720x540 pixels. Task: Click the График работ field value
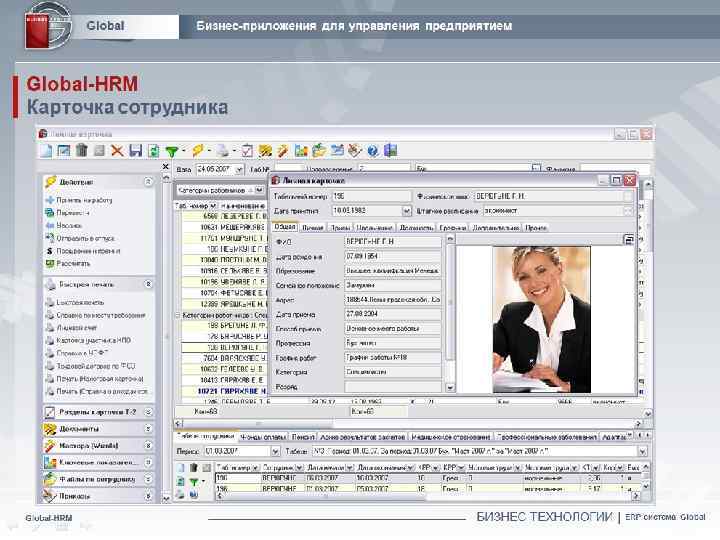393,357
